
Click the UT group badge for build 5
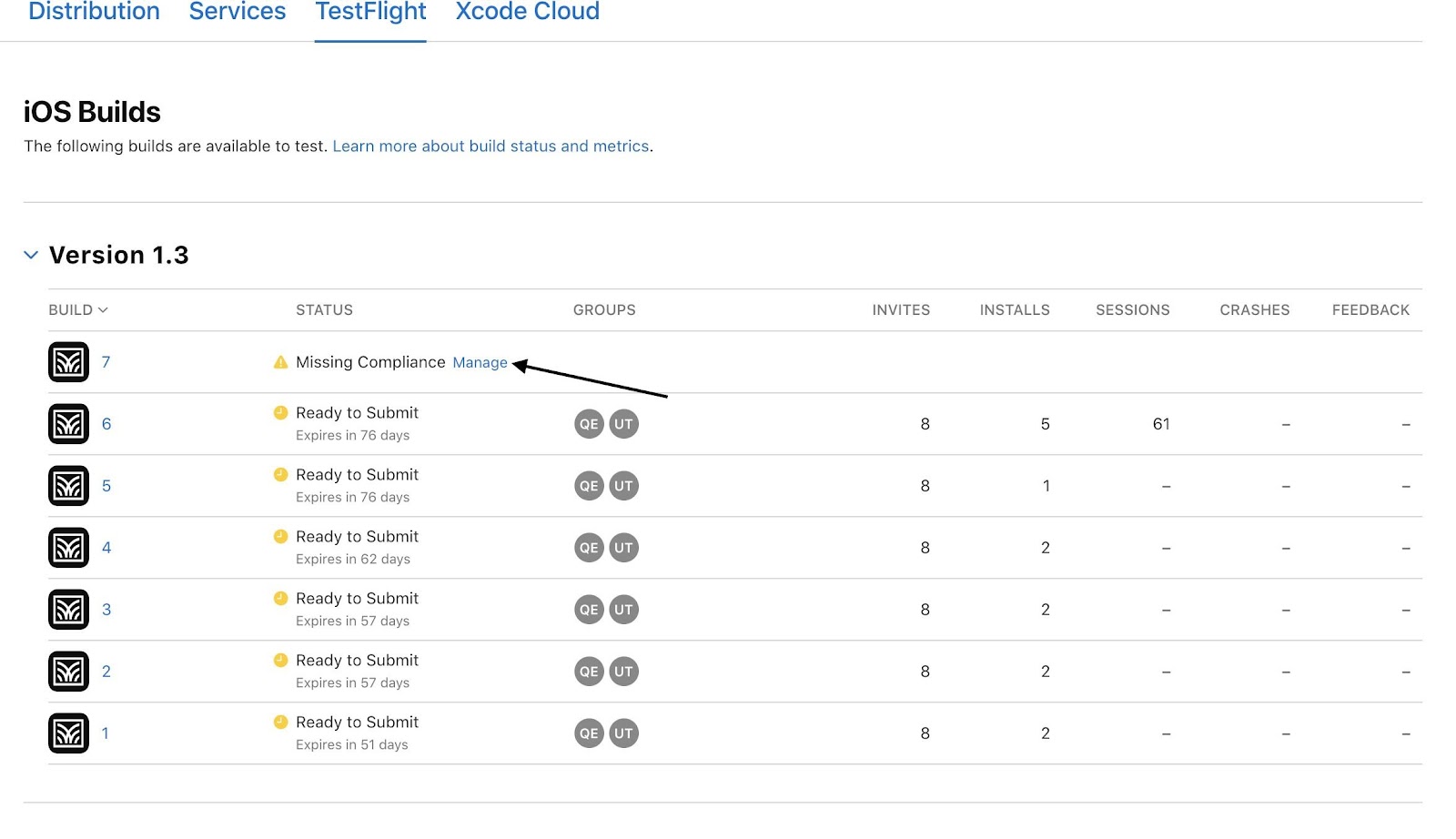pos(623,486)
